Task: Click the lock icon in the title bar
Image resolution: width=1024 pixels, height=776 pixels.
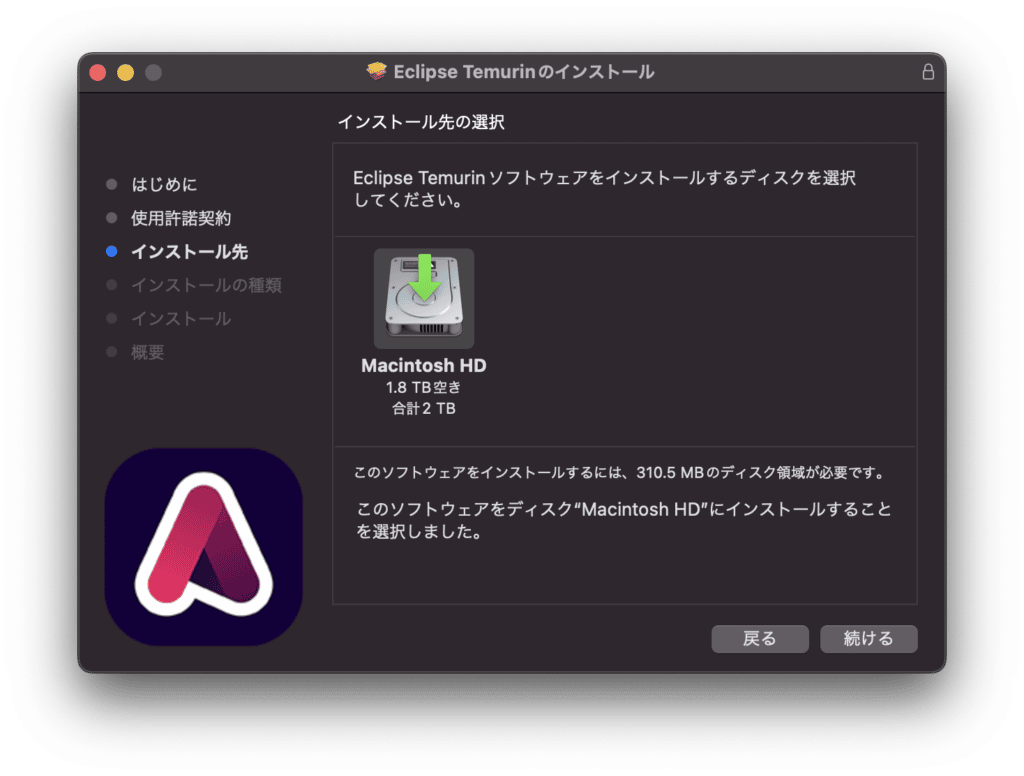Action: click(928, 71)
